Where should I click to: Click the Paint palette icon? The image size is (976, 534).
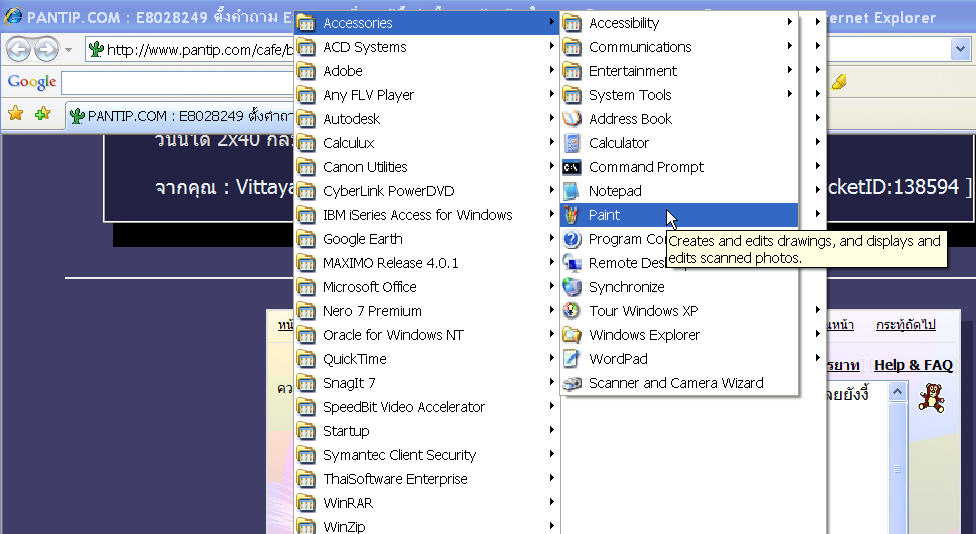click(x=571, y=215)
